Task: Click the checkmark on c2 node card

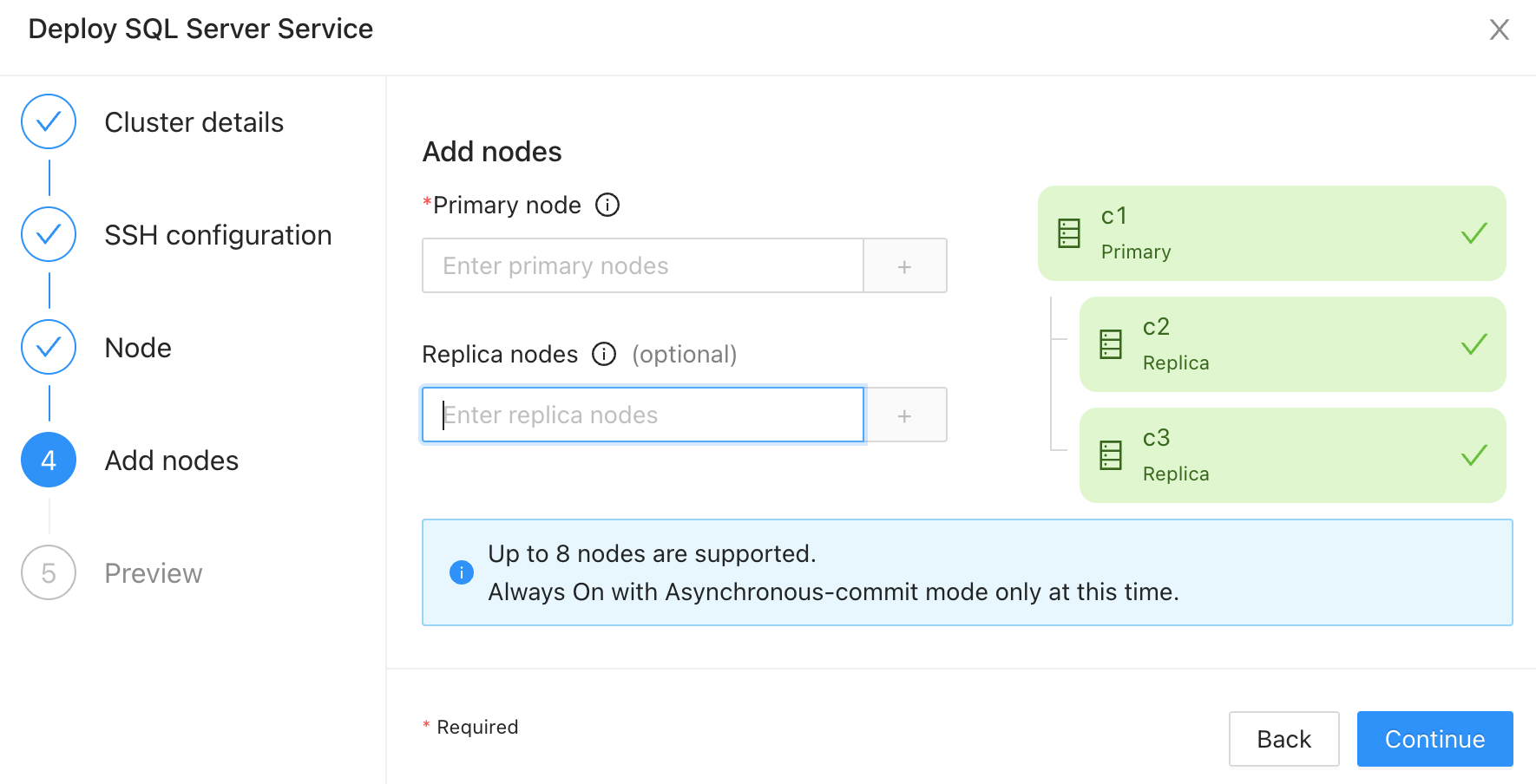Action: tap(1474, 344)
